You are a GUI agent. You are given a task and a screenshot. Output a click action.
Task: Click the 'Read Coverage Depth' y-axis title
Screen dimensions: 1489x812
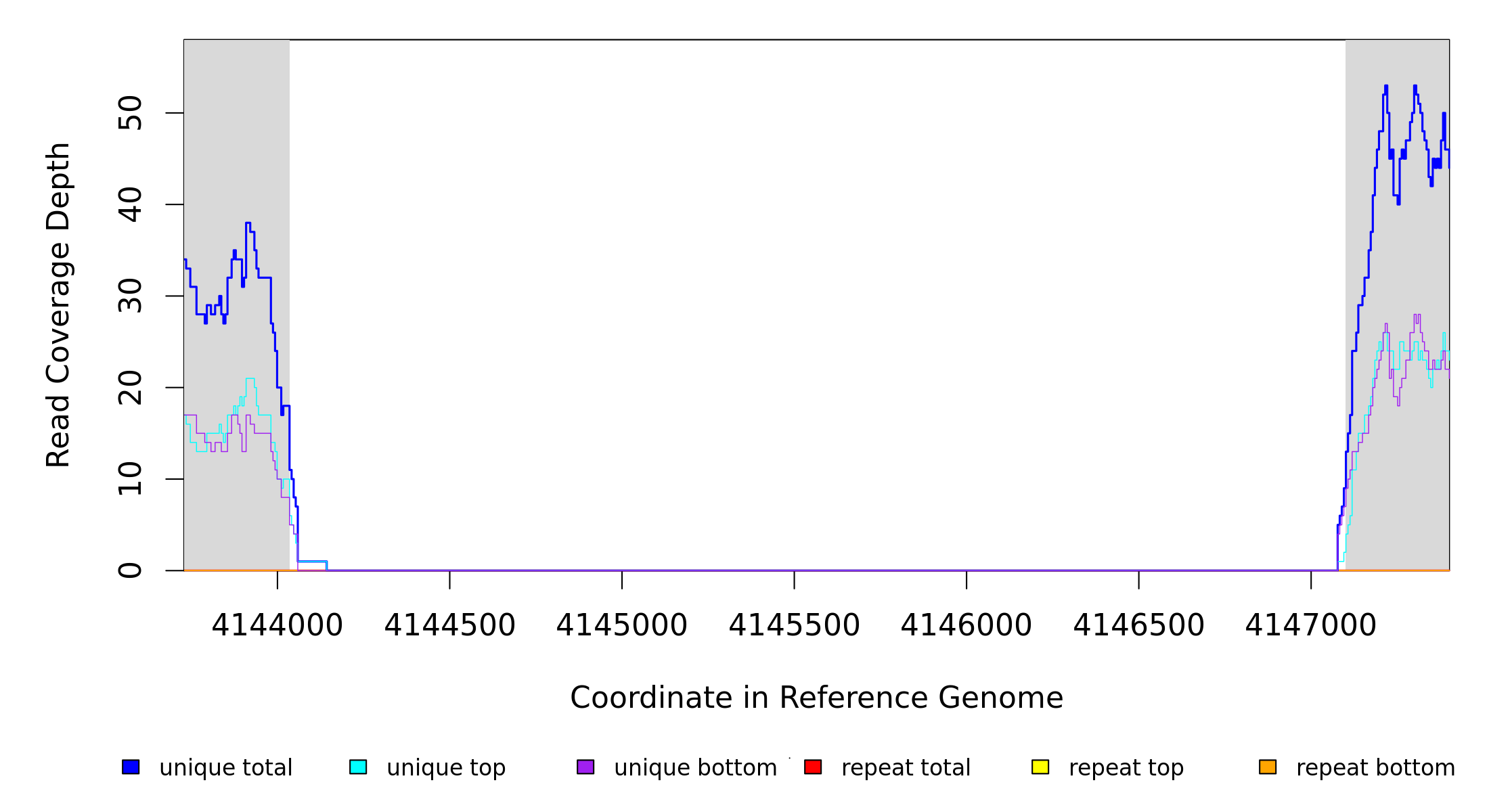click(x=59, y=304)
